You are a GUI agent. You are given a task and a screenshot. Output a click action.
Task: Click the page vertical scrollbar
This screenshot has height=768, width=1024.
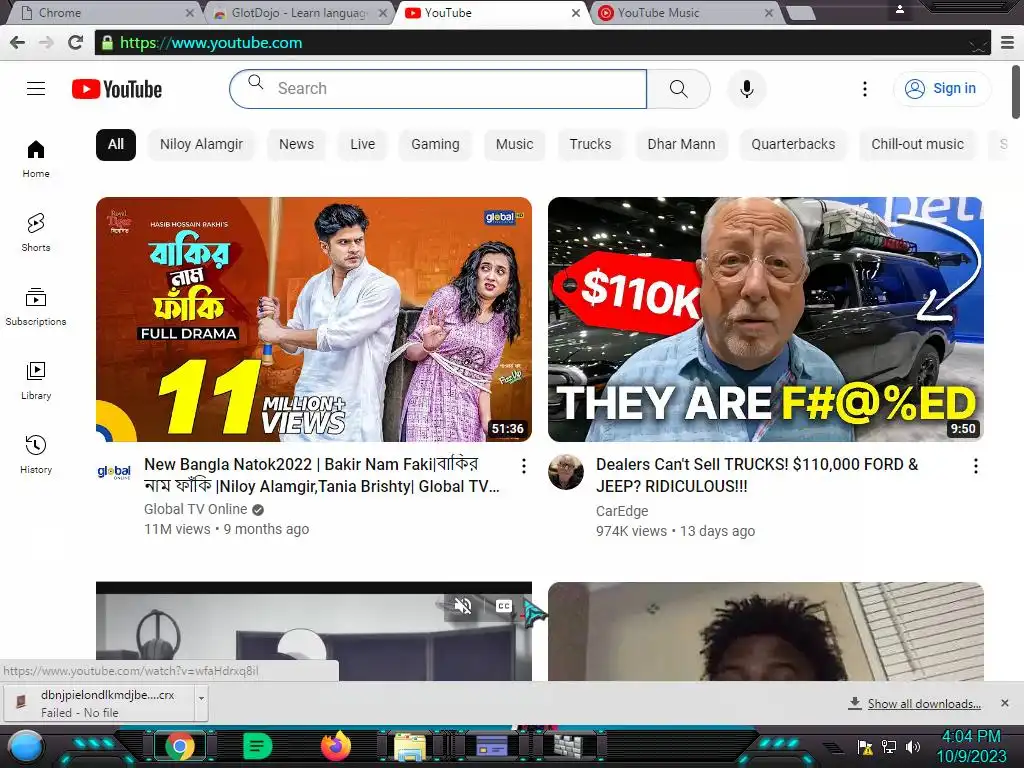(1016, 92)
